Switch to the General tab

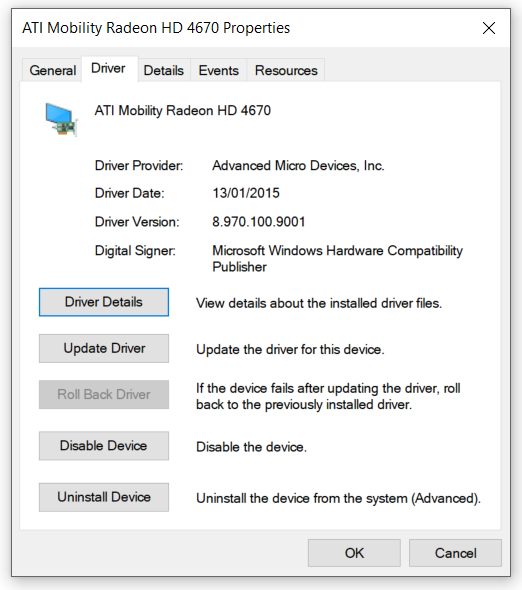click(52, 70)
